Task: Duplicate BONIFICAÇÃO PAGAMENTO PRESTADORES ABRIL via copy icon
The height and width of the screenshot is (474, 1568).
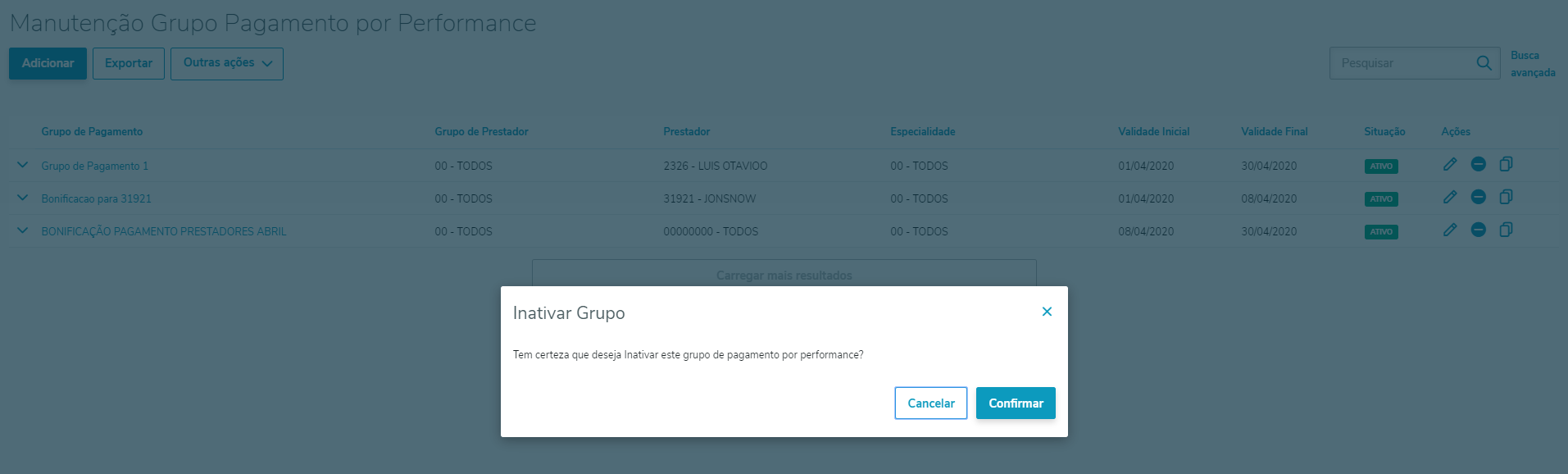Action: pyautogui.click(x=1506, y=230)
